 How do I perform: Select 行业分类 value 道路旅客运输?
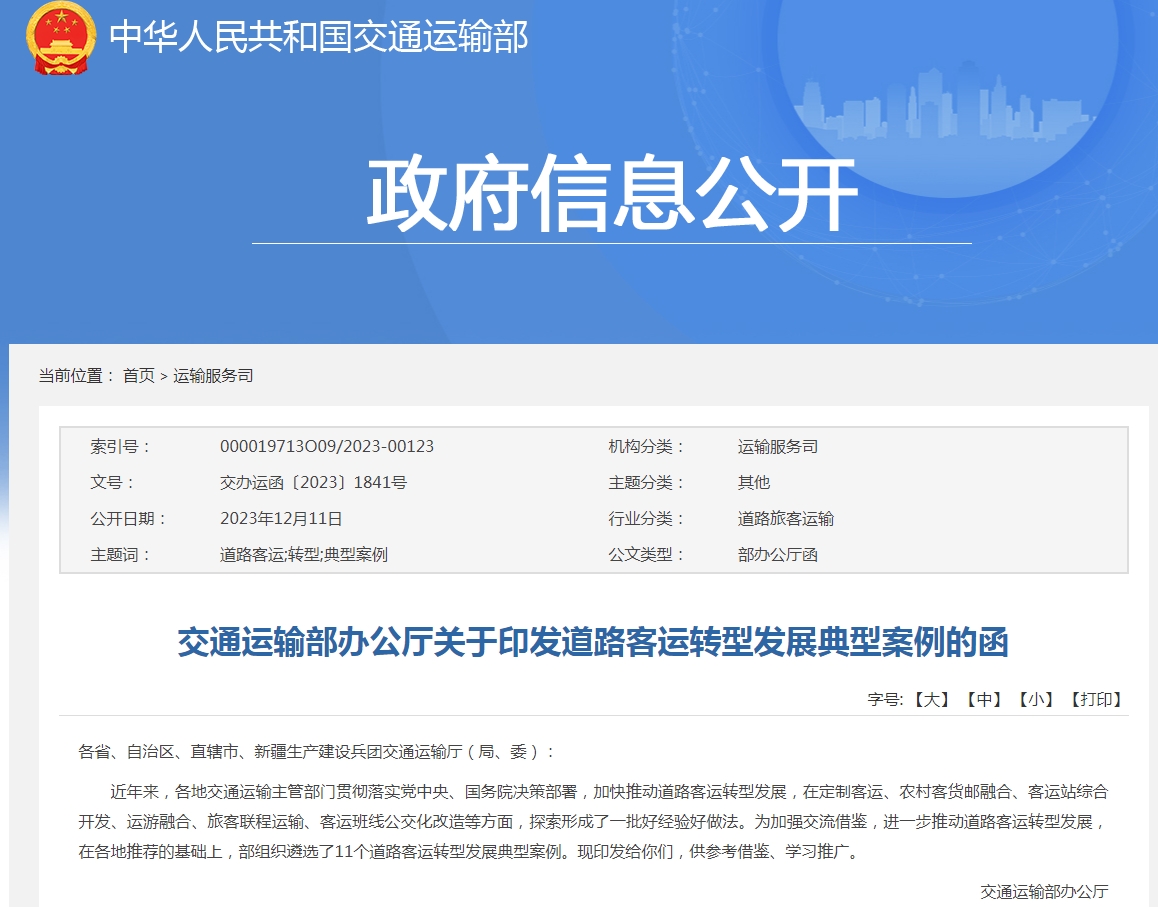pyautogui.click(x=786, y=518)
